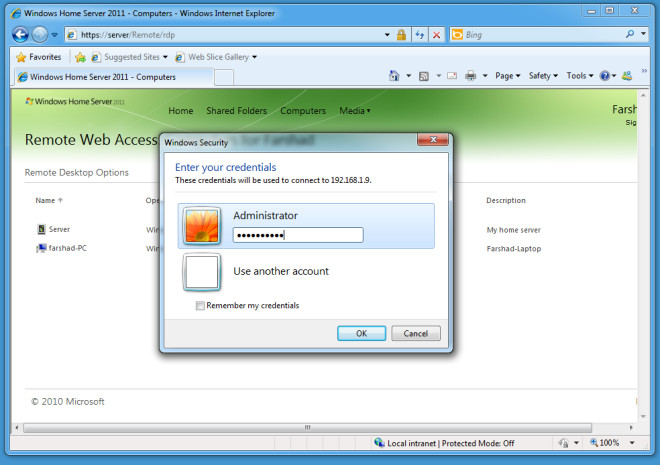Click the search magnifier icon
This screenshot has width=660, height=465.
pos(630,34)
